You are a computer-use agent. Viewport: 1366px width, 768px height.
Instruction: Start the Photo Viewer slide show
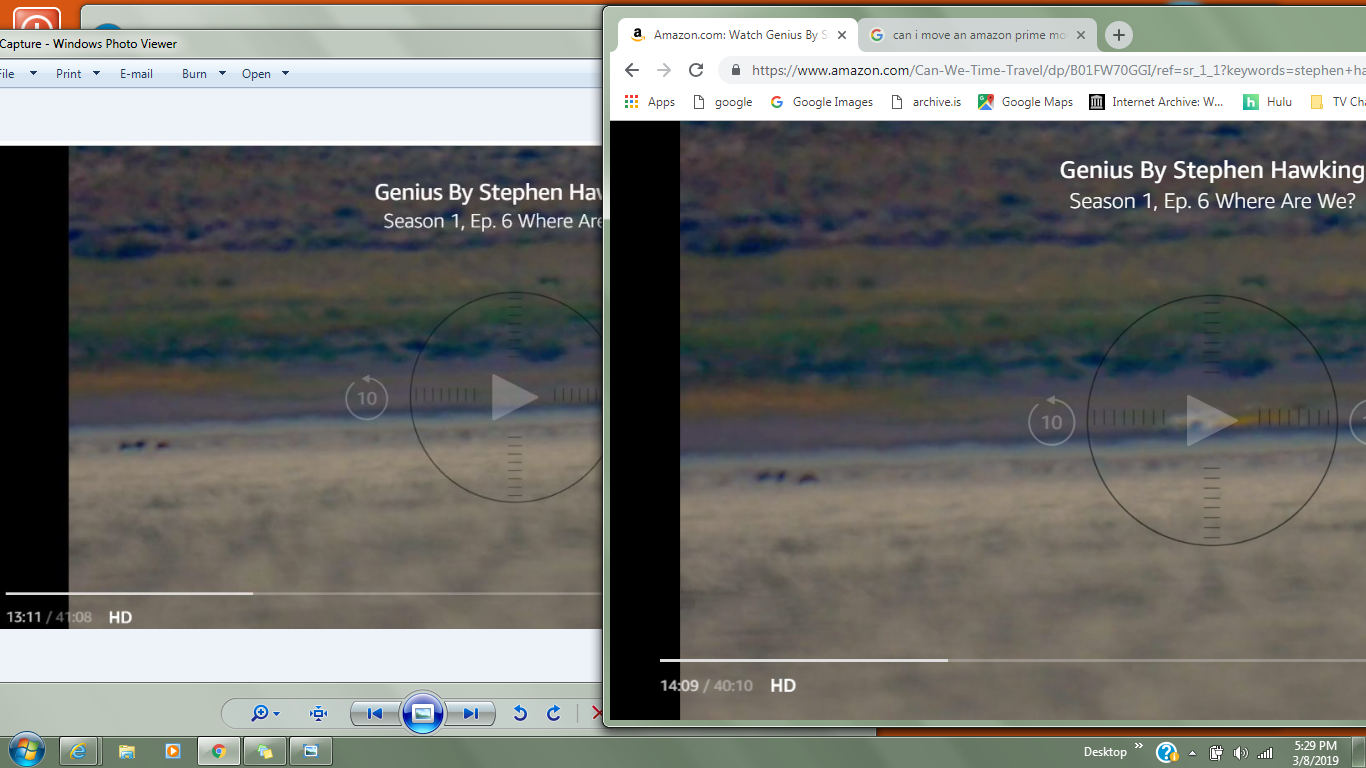click(422, 713)
